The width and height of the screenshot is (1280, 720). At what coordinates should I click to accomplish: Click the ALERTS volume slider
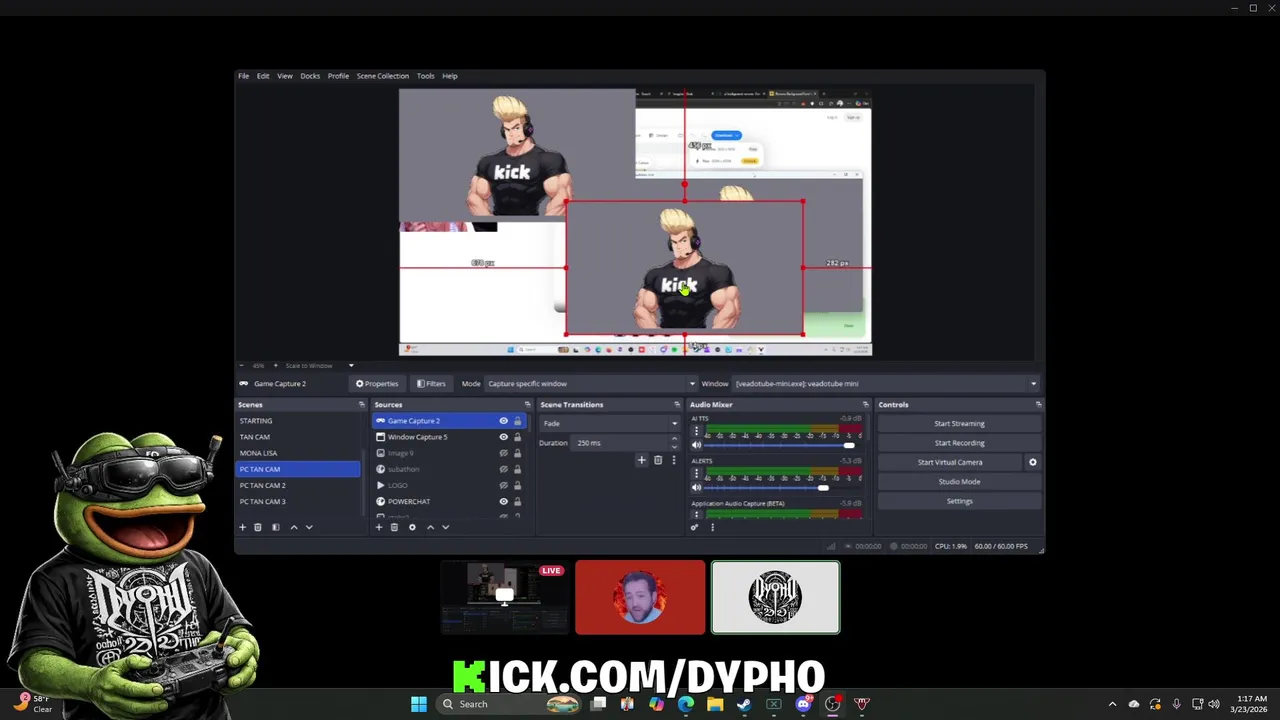click(784, 488)
